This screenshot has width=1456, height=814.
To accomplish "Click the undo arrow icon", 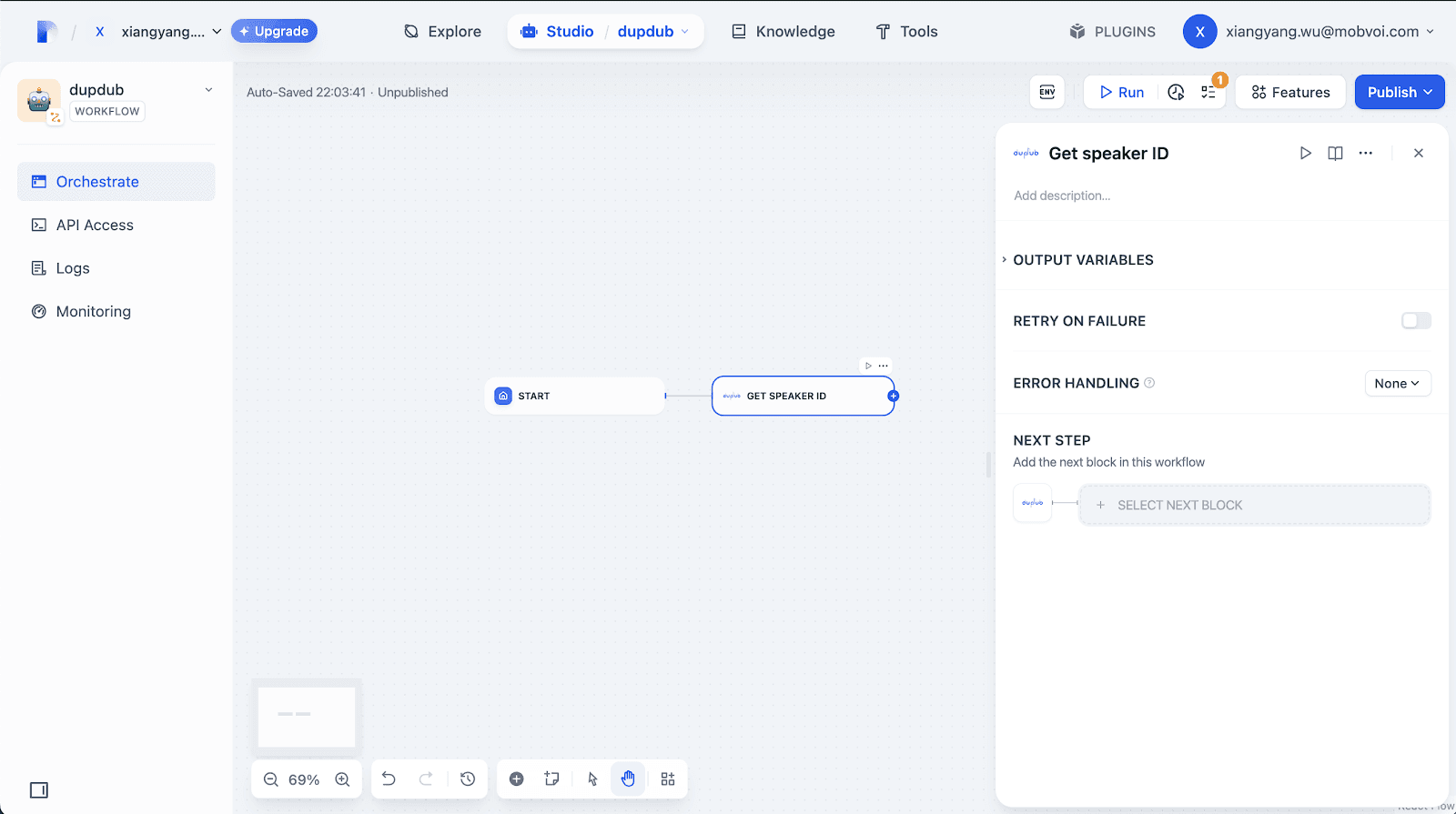I will coord(389,779).
